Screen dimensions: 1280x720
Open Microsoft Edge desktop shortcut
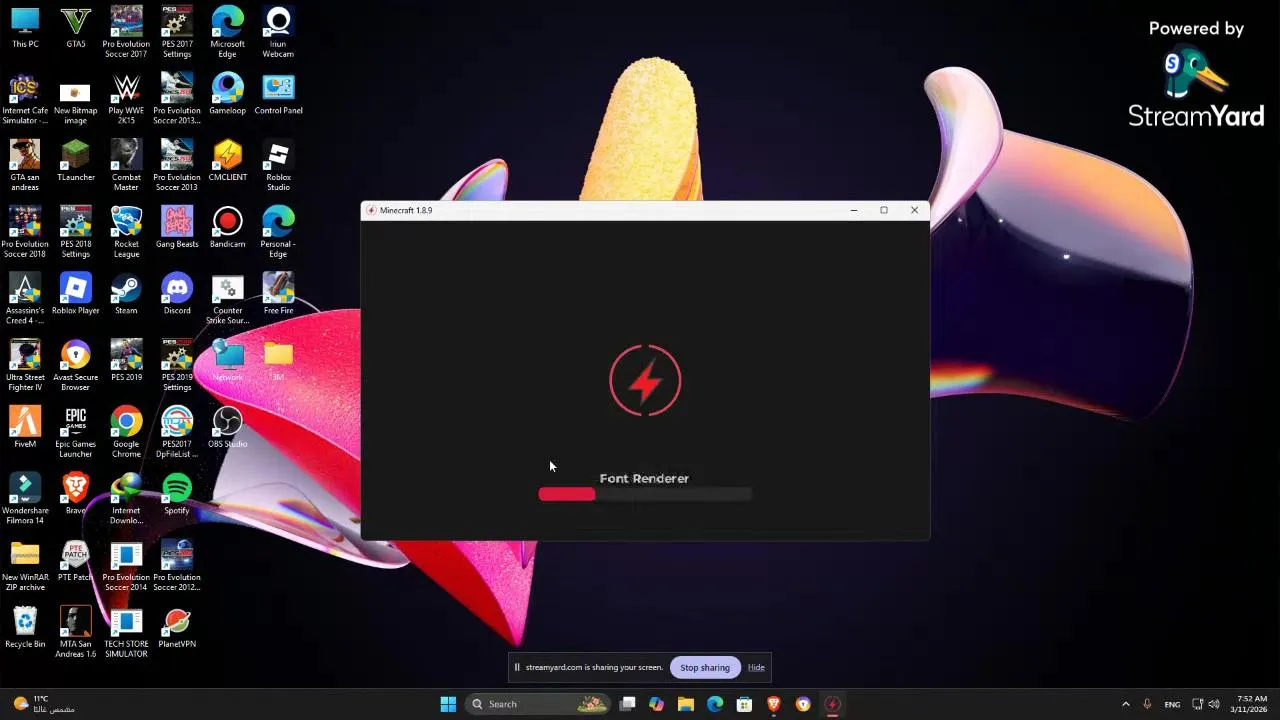coord(228,32)
